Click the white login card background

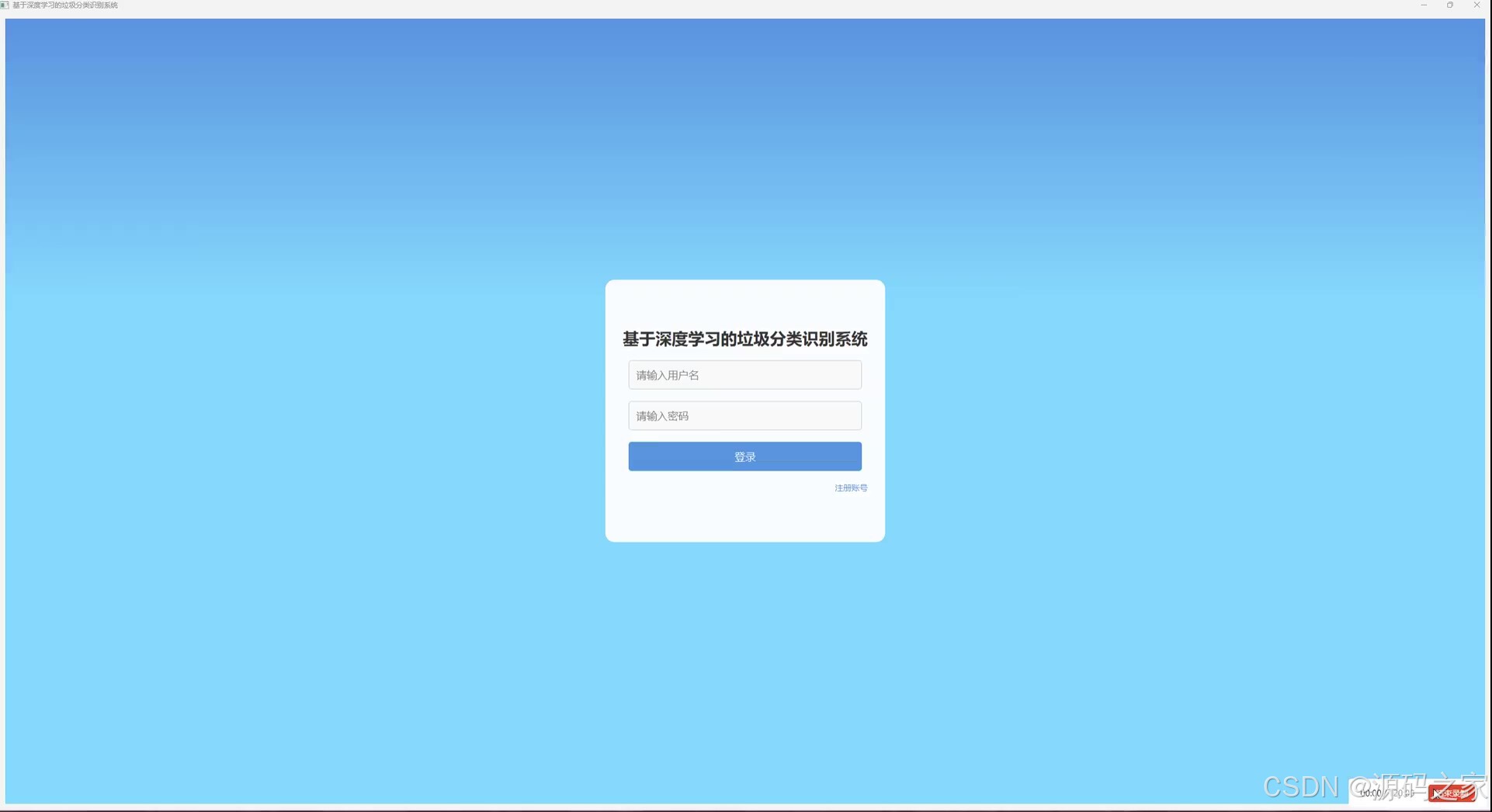744,520
